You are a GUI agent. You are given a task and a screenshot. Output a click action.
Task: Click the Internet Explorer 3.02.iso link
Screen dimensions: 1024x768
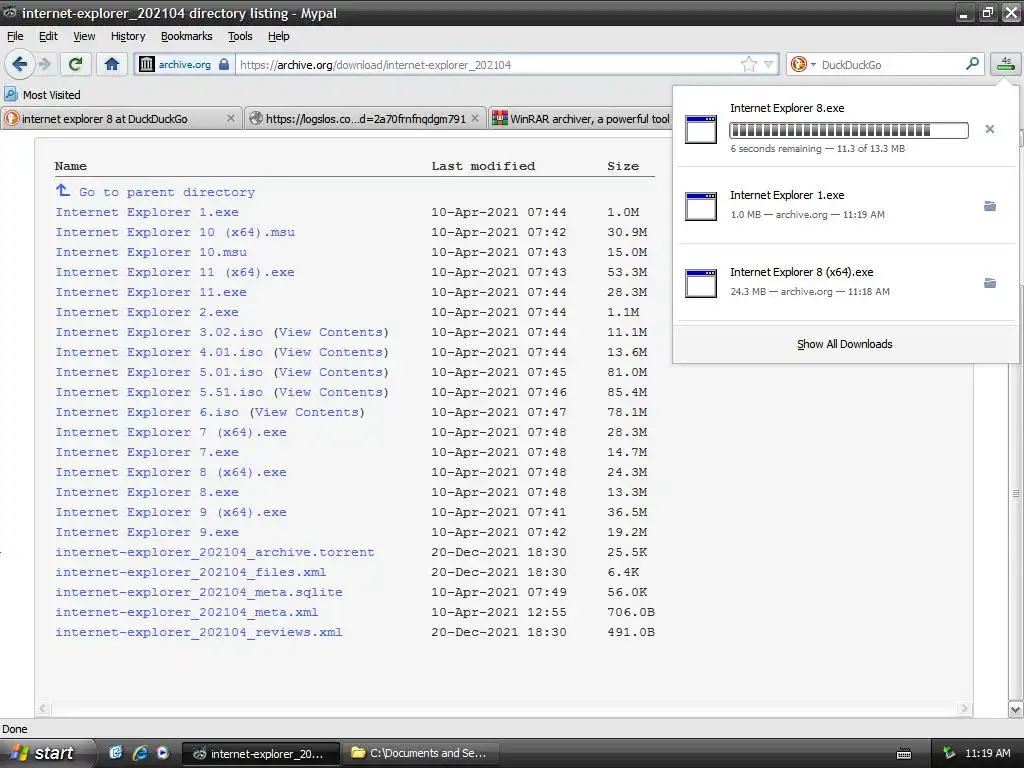click(x=159, y=332)
